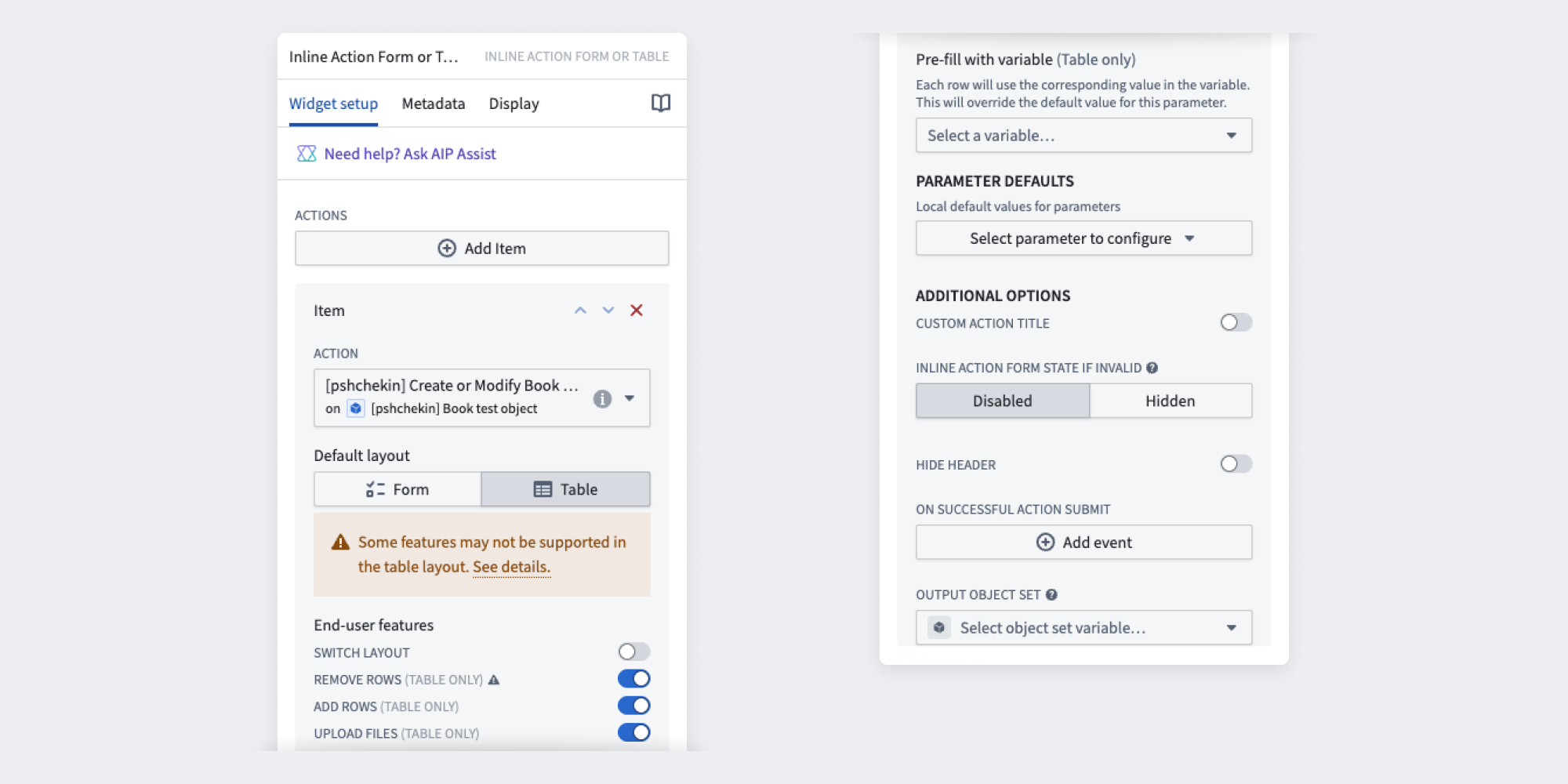Click the object set cube icon in Output Object Set

click(938, 627)
